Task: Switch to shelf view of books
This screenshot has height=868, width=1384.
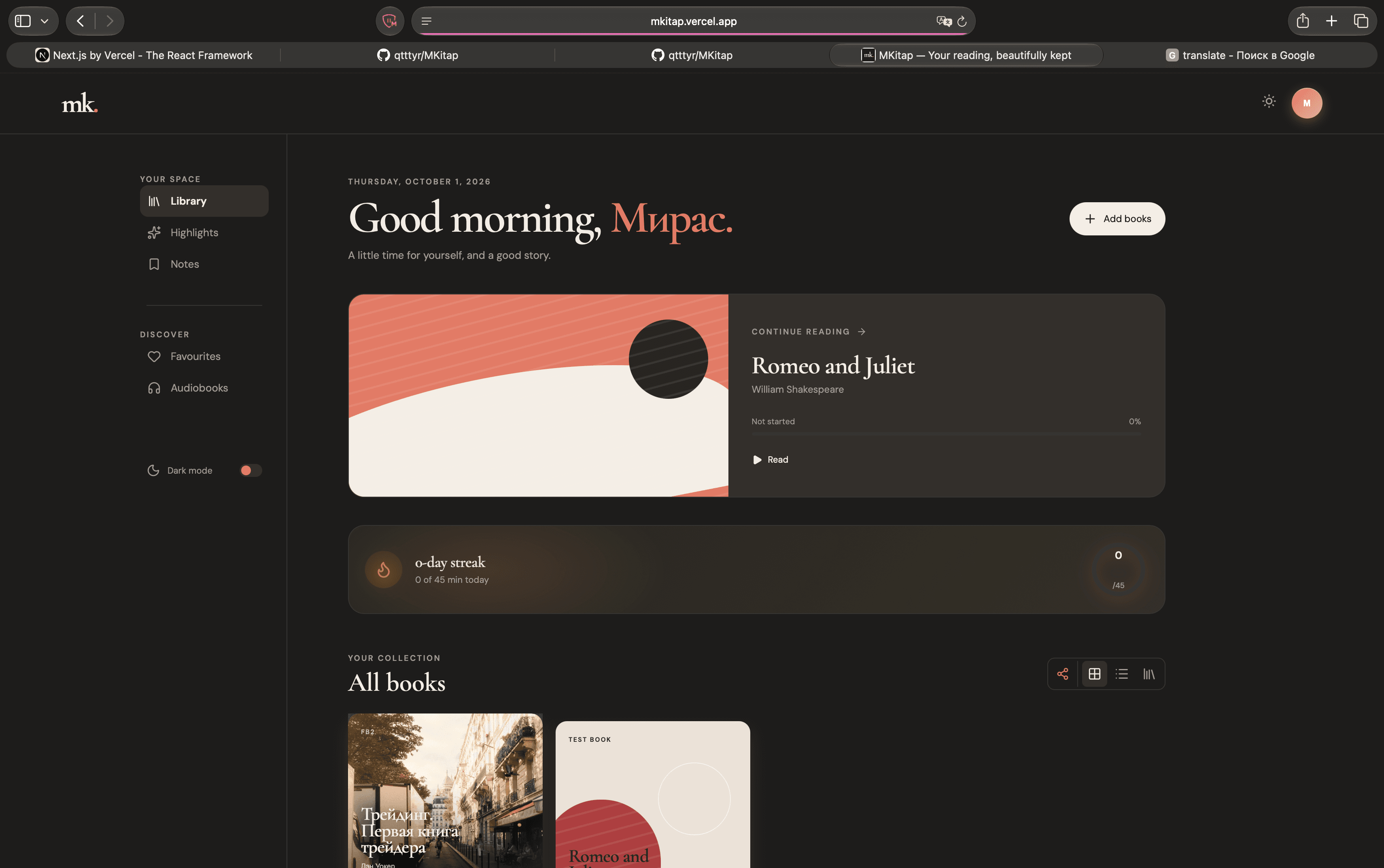Action: point(1148,674)
